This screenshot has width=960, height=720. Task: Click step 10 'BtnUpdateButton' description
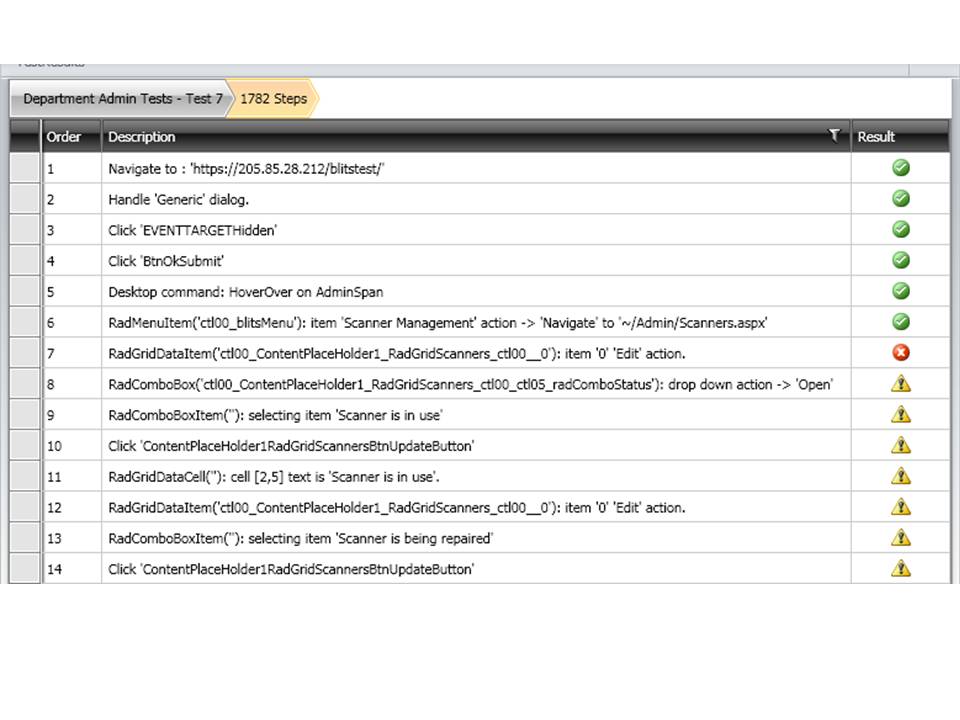291,446
